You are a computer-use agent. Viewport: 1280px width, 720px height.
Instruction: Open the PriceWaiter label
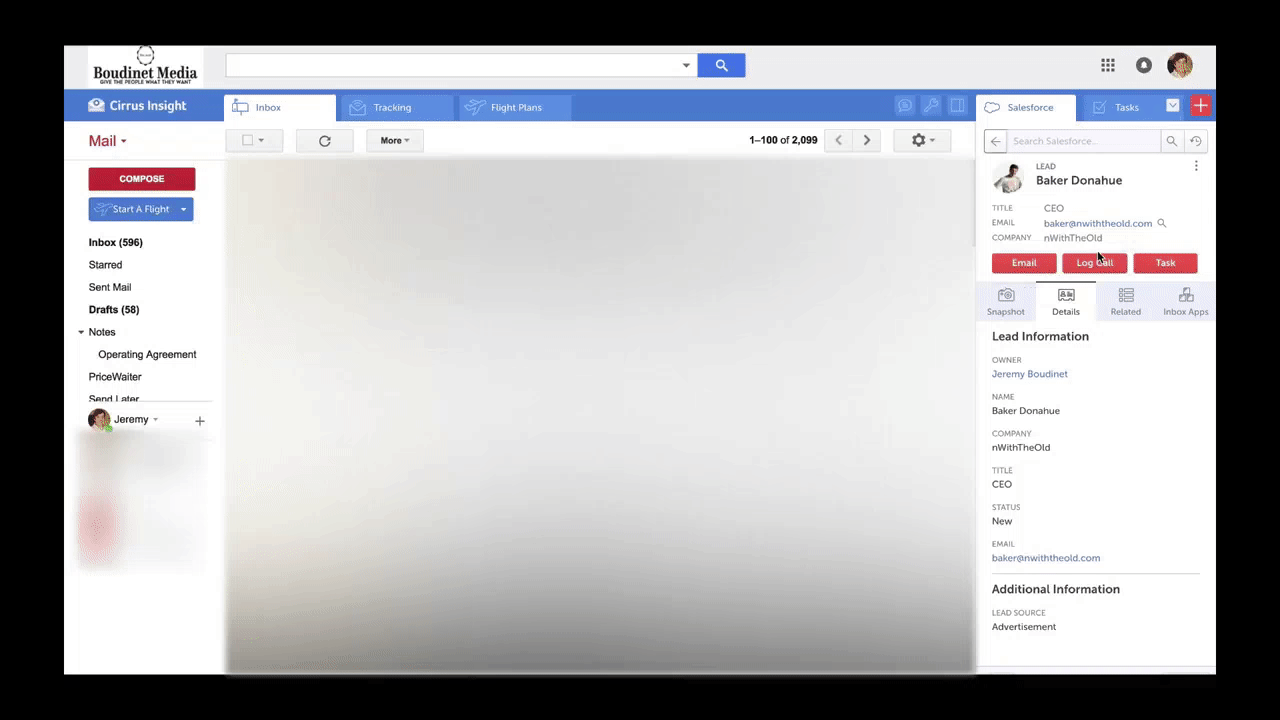[x=115, y=377]
